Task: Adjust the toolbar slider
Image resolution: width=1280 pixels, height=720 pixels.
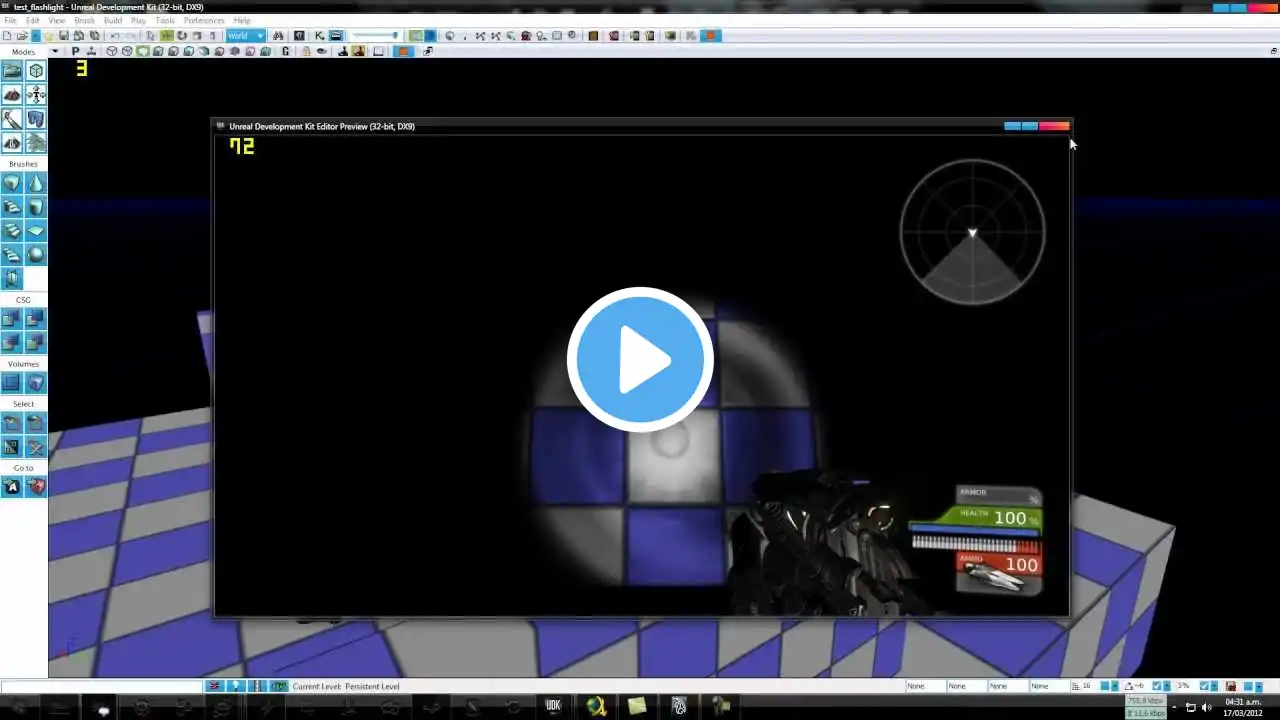Action: click(x=375, y=36)
